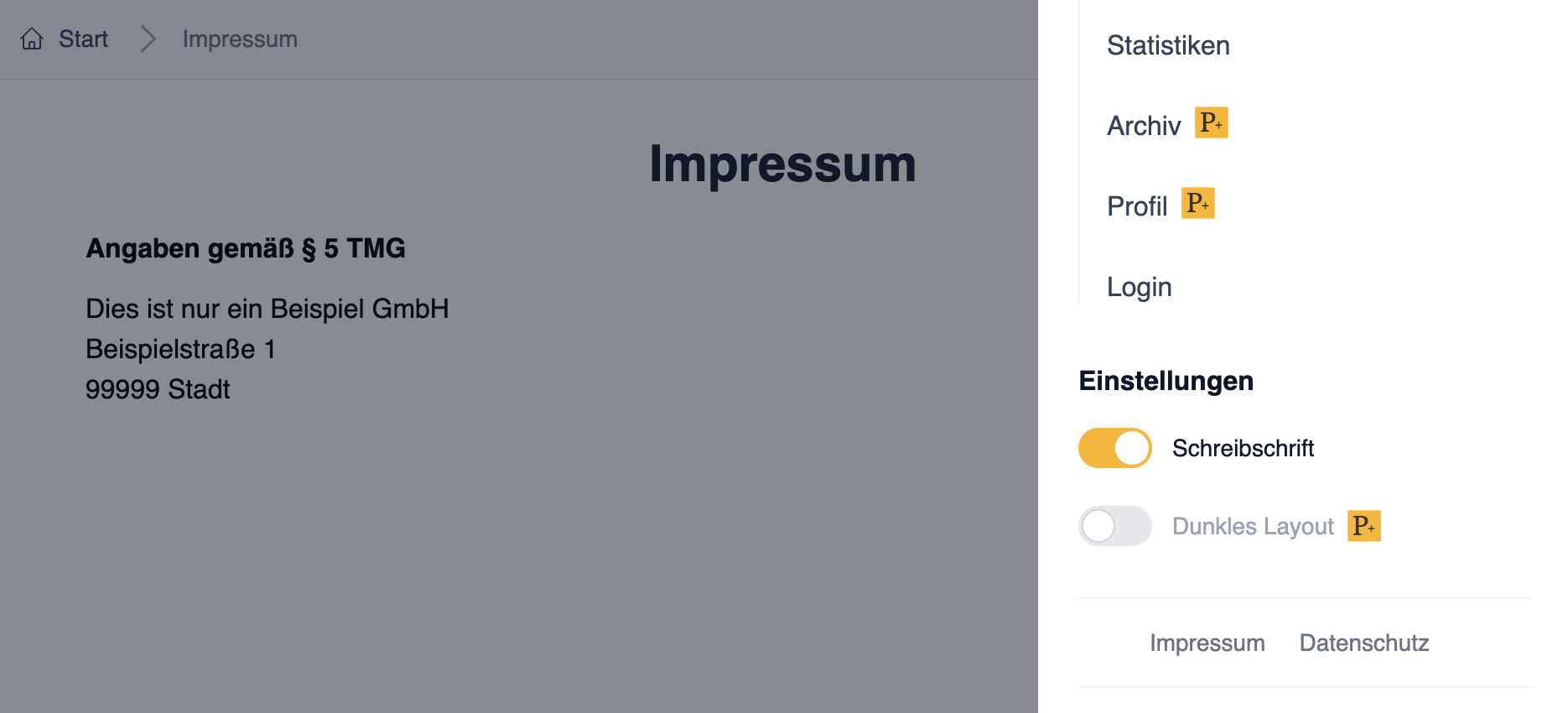The height and width of the screenshot is (713, 1568).
Task: Navigate to Start via the breadcrumb
Action: 82,39
